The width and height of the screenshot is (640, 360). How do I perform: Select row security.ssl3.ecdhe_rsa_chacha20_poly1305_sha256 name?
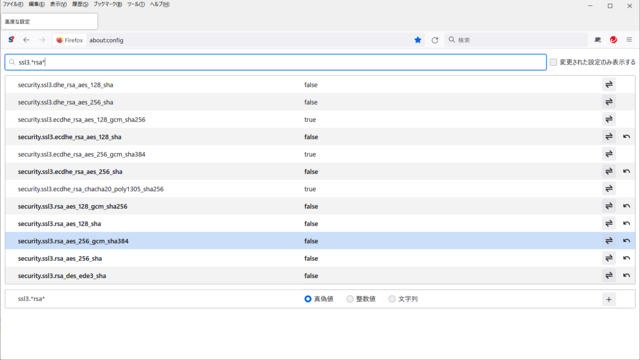[x=91, y=189]
